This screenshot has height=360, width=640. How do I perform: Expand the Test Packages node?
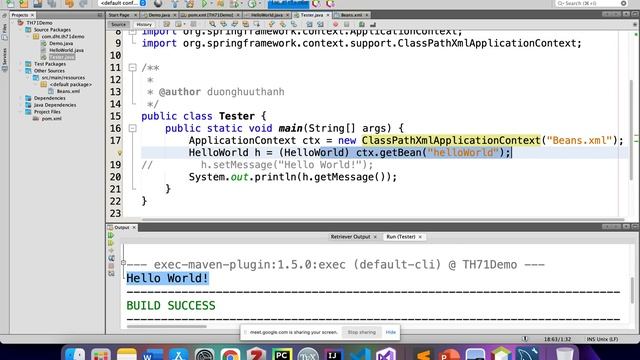coord(21,64)
